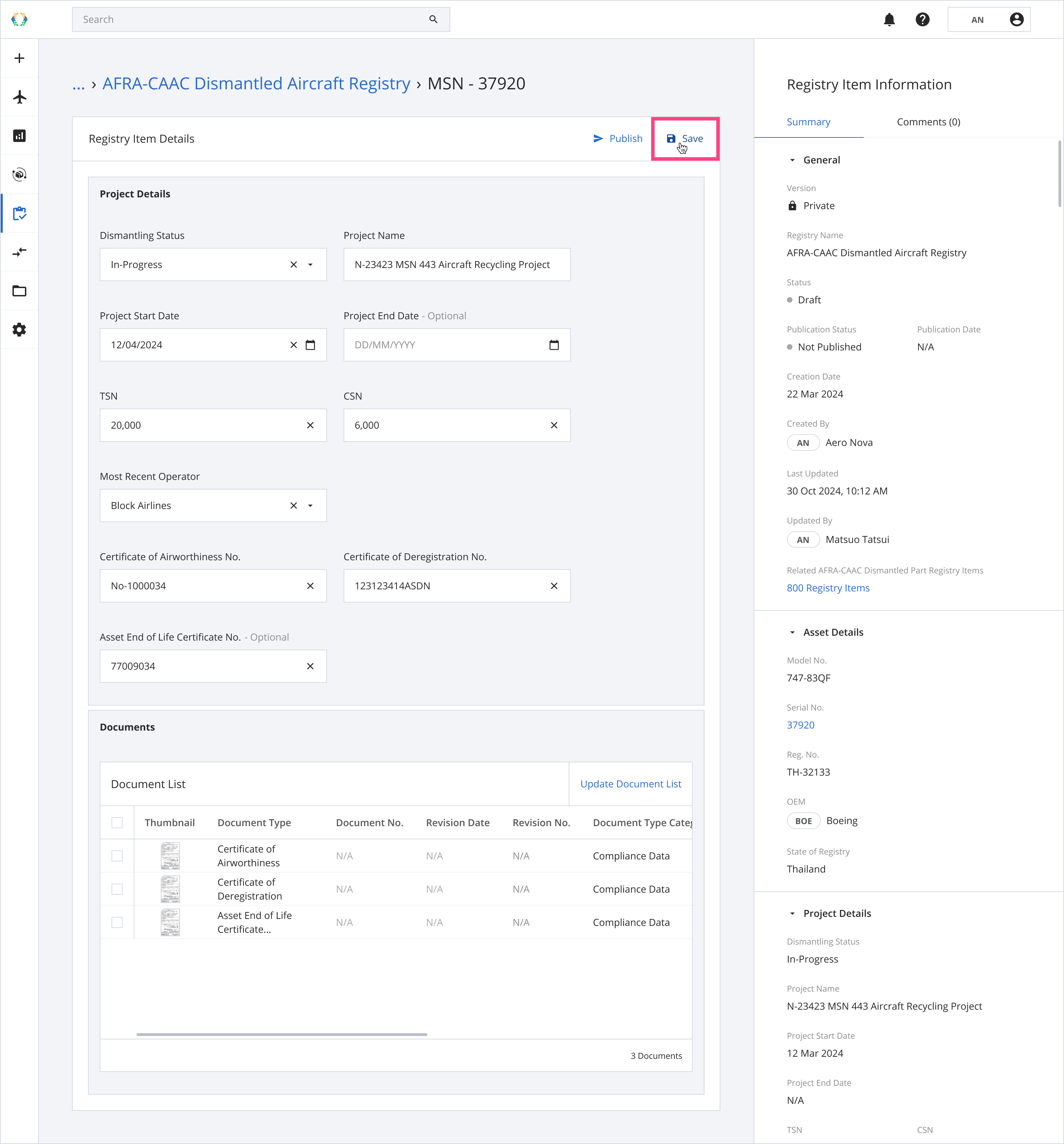Open the Most Recent Operator dropdown
This screenshot has width=1064, height=1144.
(310, 505)
